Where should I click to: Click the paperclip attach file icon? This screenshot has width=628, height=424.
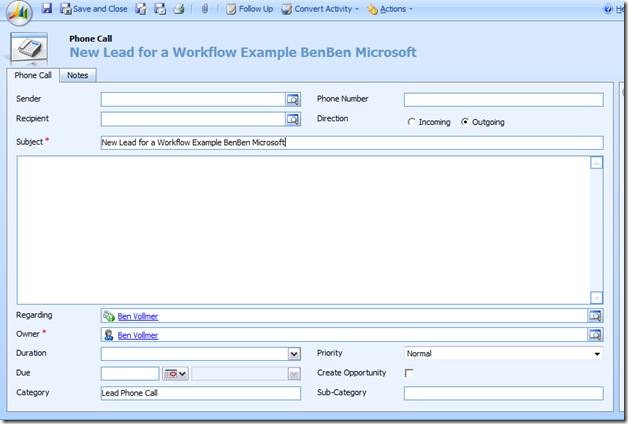click(x=205, y=9)
